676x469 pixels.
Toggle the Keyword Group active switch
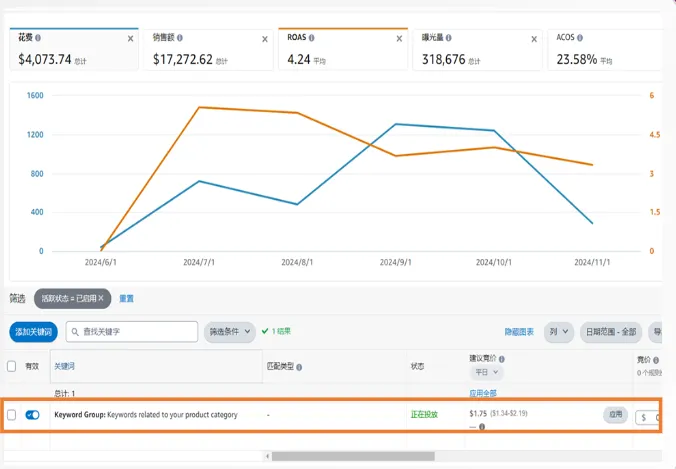point(32,415)
